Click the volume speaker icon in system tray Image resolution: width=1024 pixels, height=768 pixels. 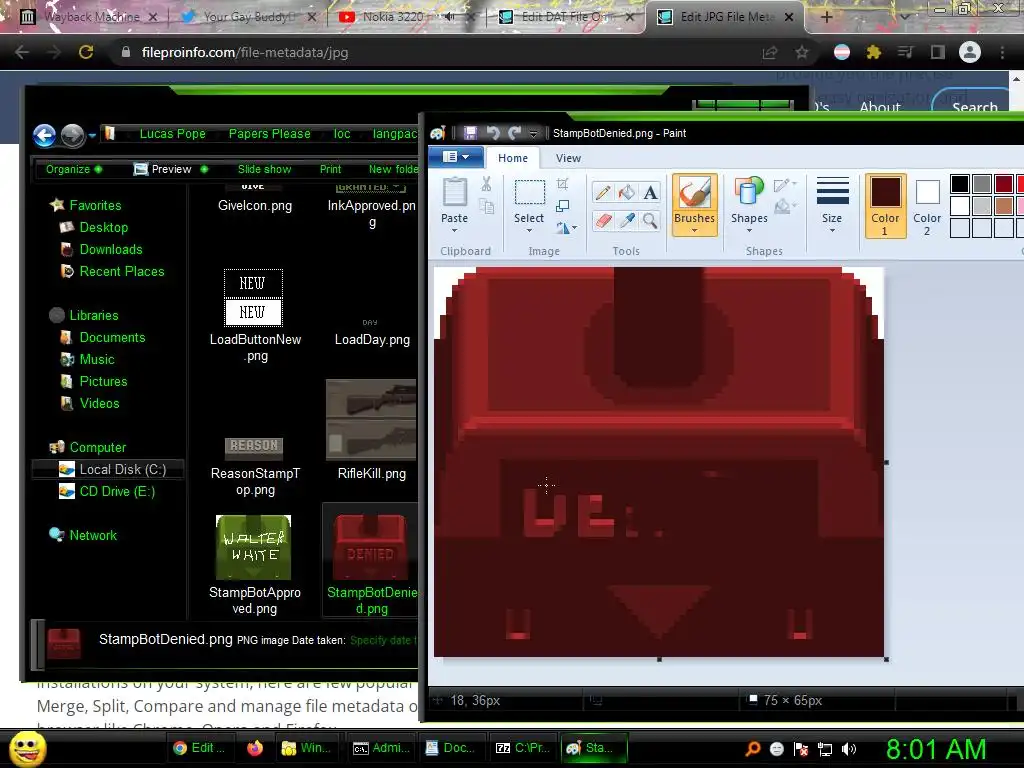(848, 749)
